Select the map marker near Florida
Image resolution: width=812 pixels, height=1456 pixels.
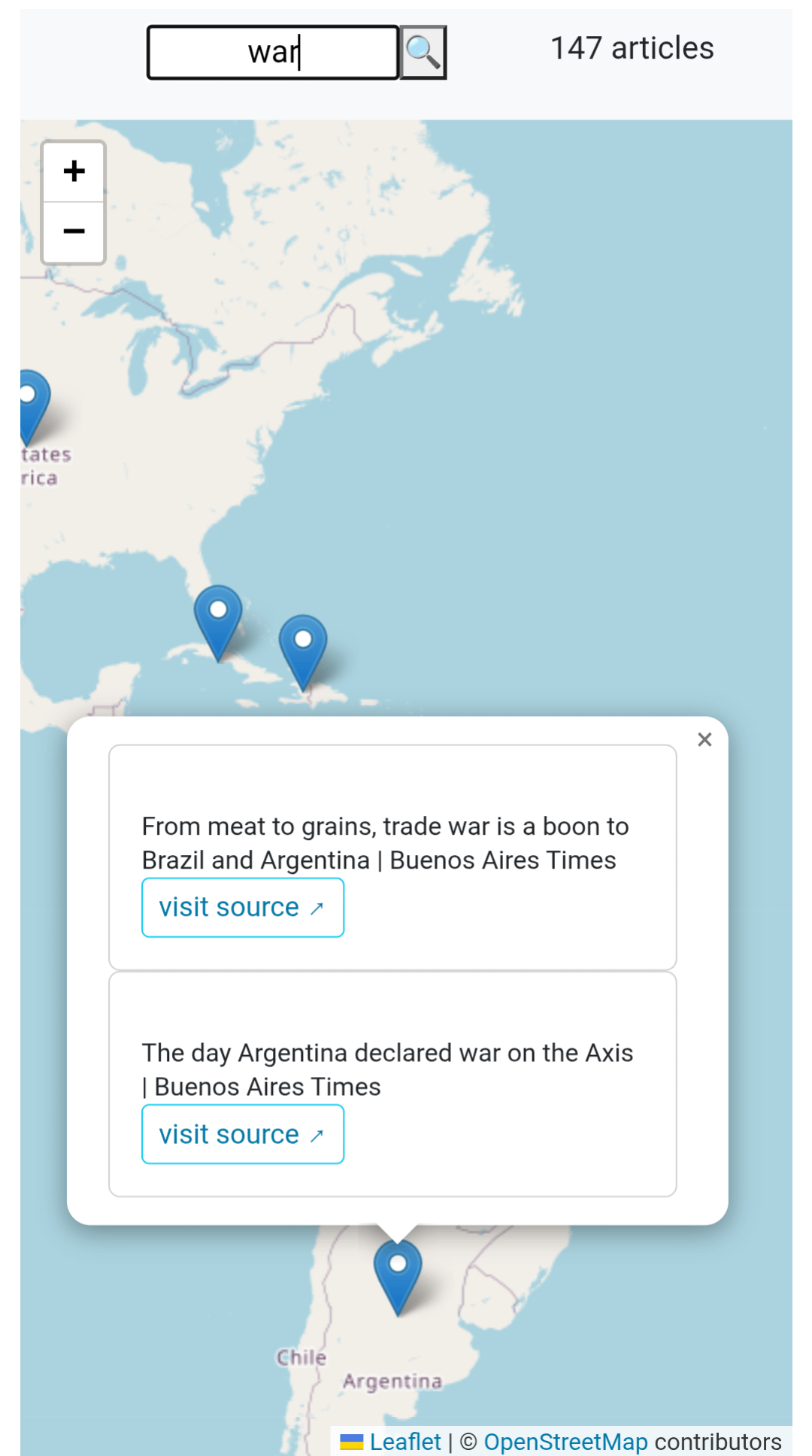coord(218,623)
